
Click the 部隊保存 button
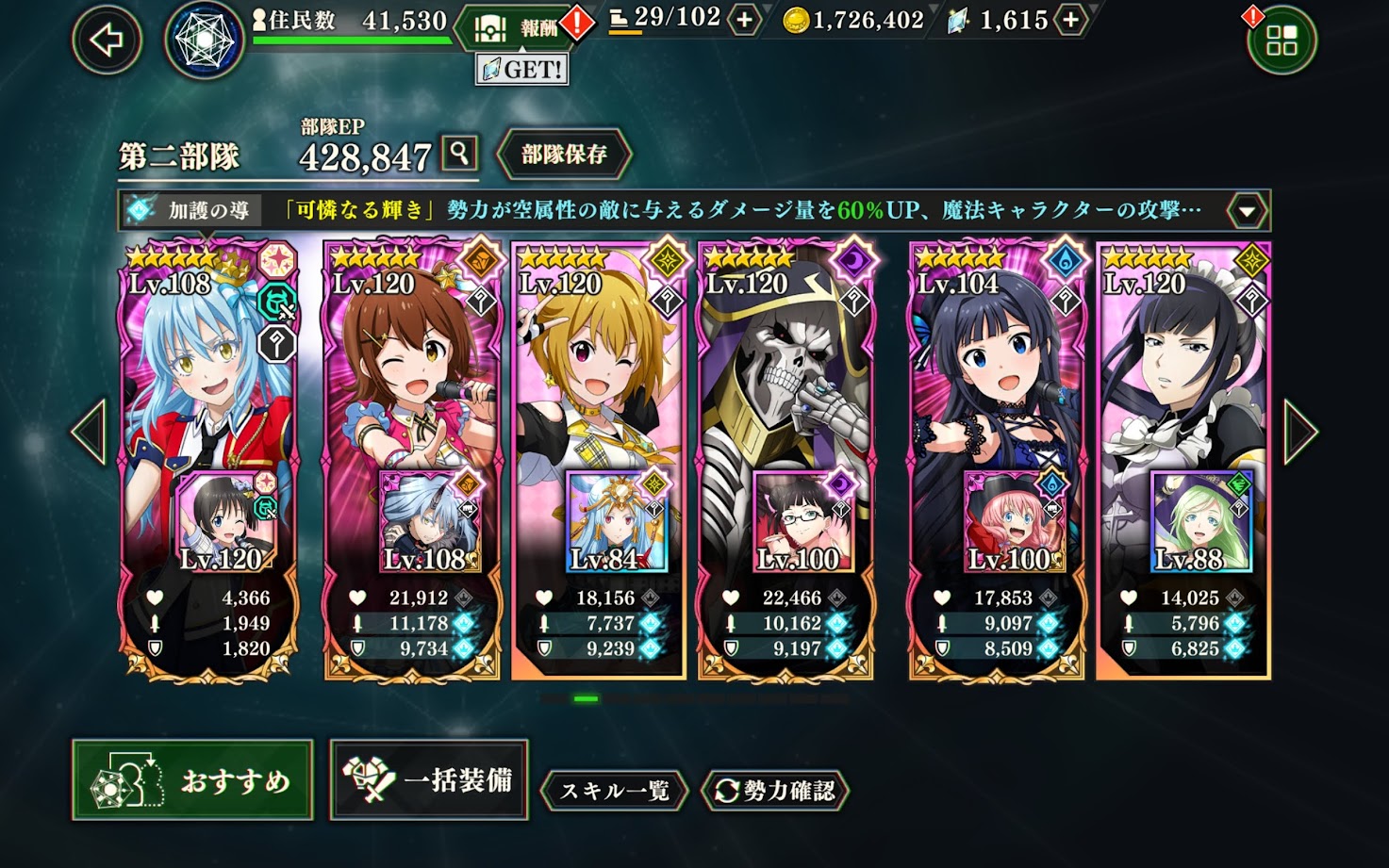564,155
